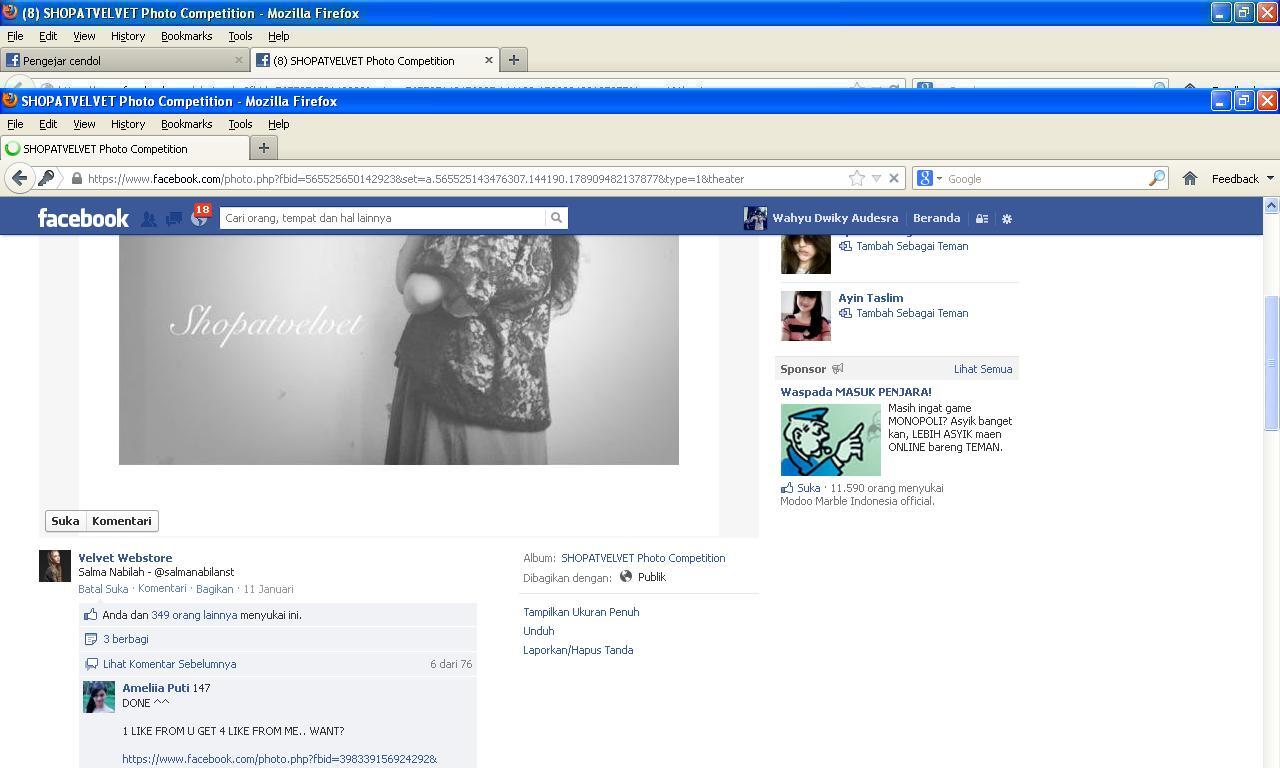Image resolution: width=1280 pixels, height=768 pixels.
Task: Click the Beranda link
Action: coord(937,218)
